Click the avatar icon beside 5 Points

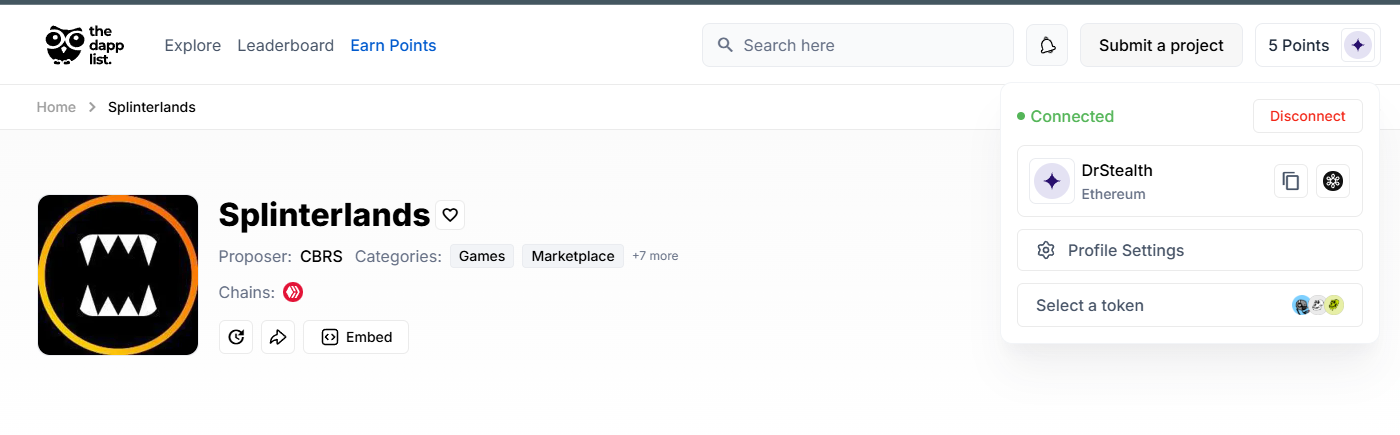click(1357, 45)
